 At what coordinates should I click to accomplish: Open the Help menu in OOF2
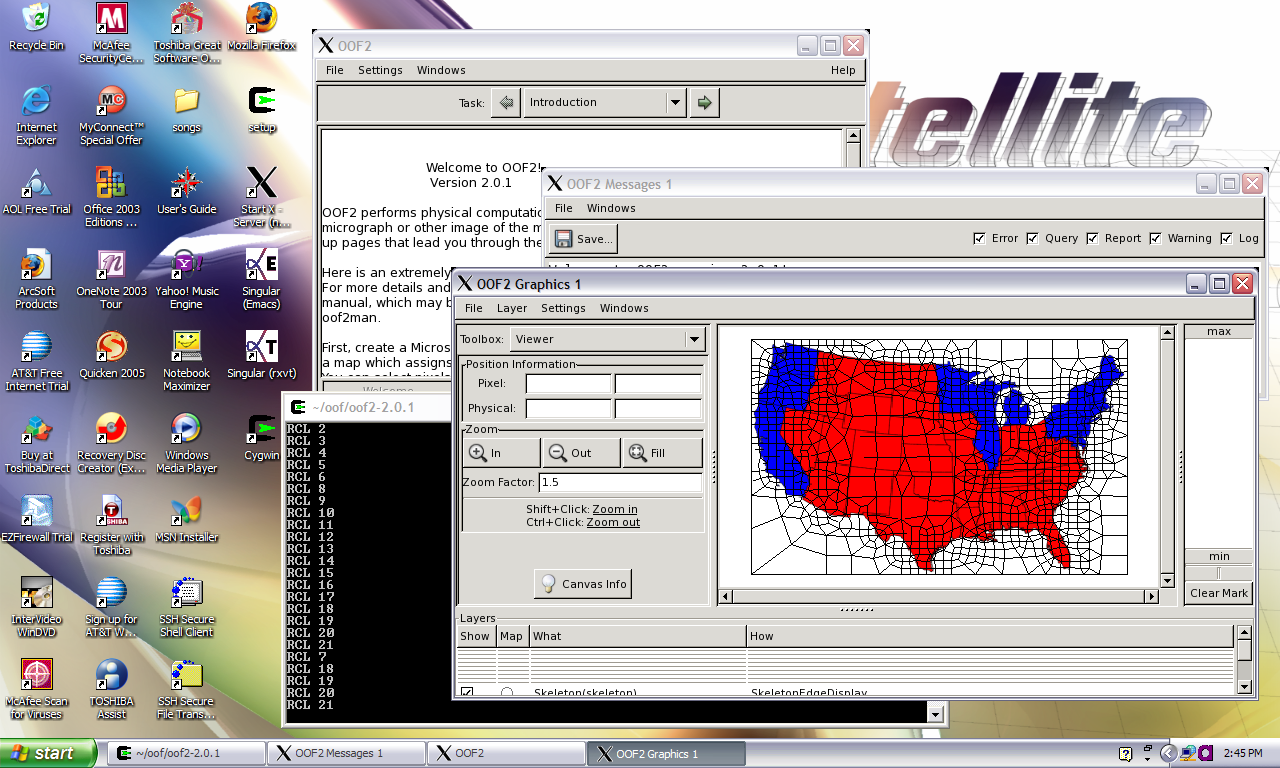point(843,70)
